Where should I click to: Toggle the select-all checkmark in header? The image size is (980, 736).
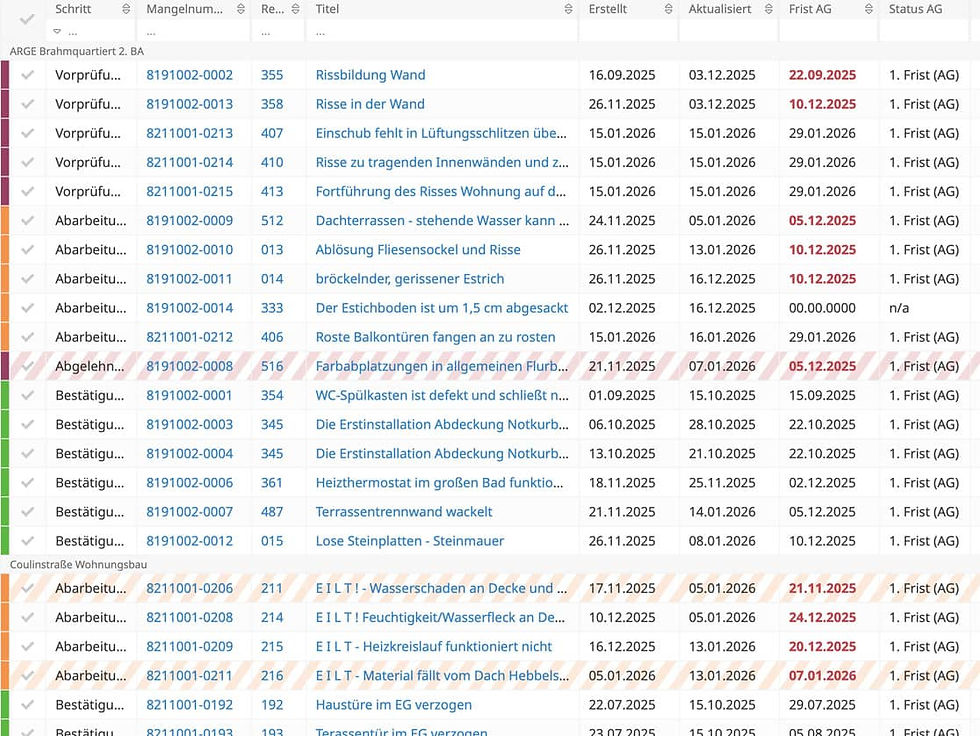point(27,19)
